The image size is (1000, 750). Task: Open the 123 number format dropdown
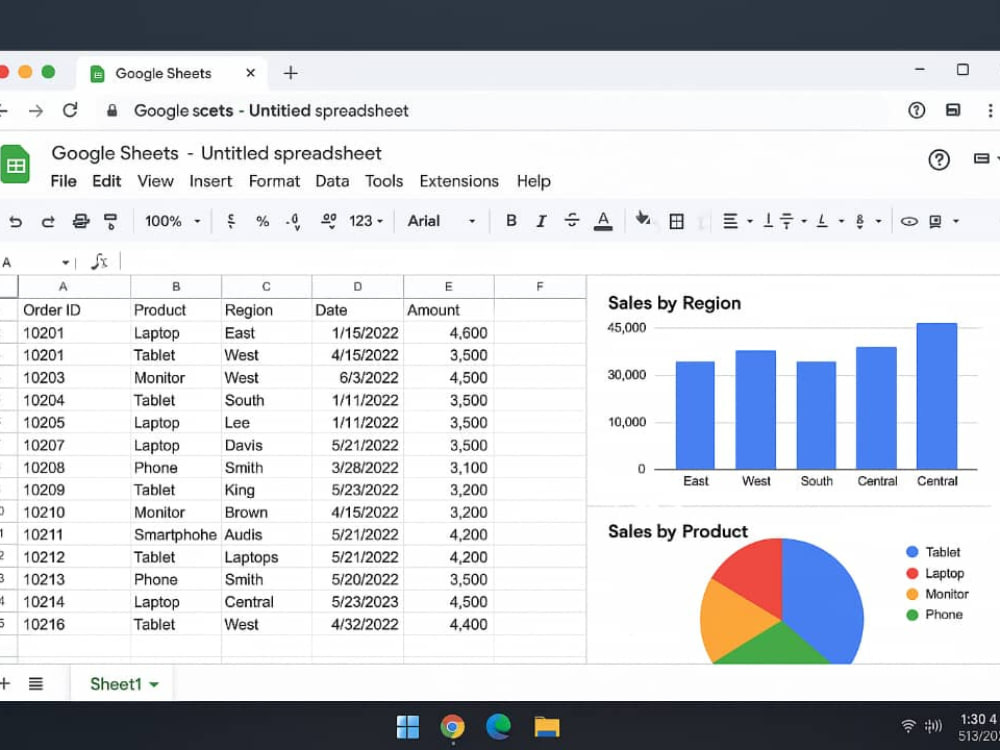coord(366,221)
